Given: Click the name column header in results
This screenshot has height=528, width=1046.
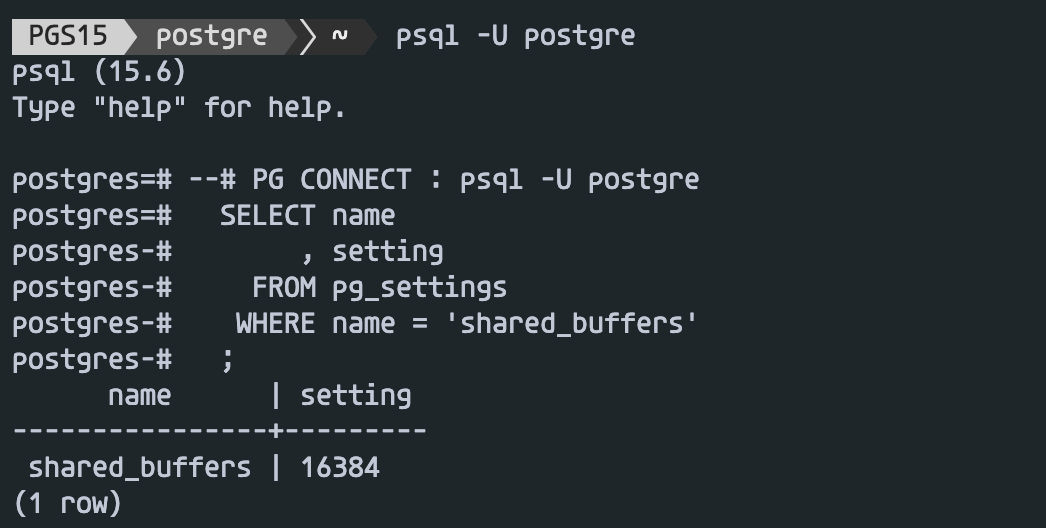Looking at the screenshot, I should [139, 396].
